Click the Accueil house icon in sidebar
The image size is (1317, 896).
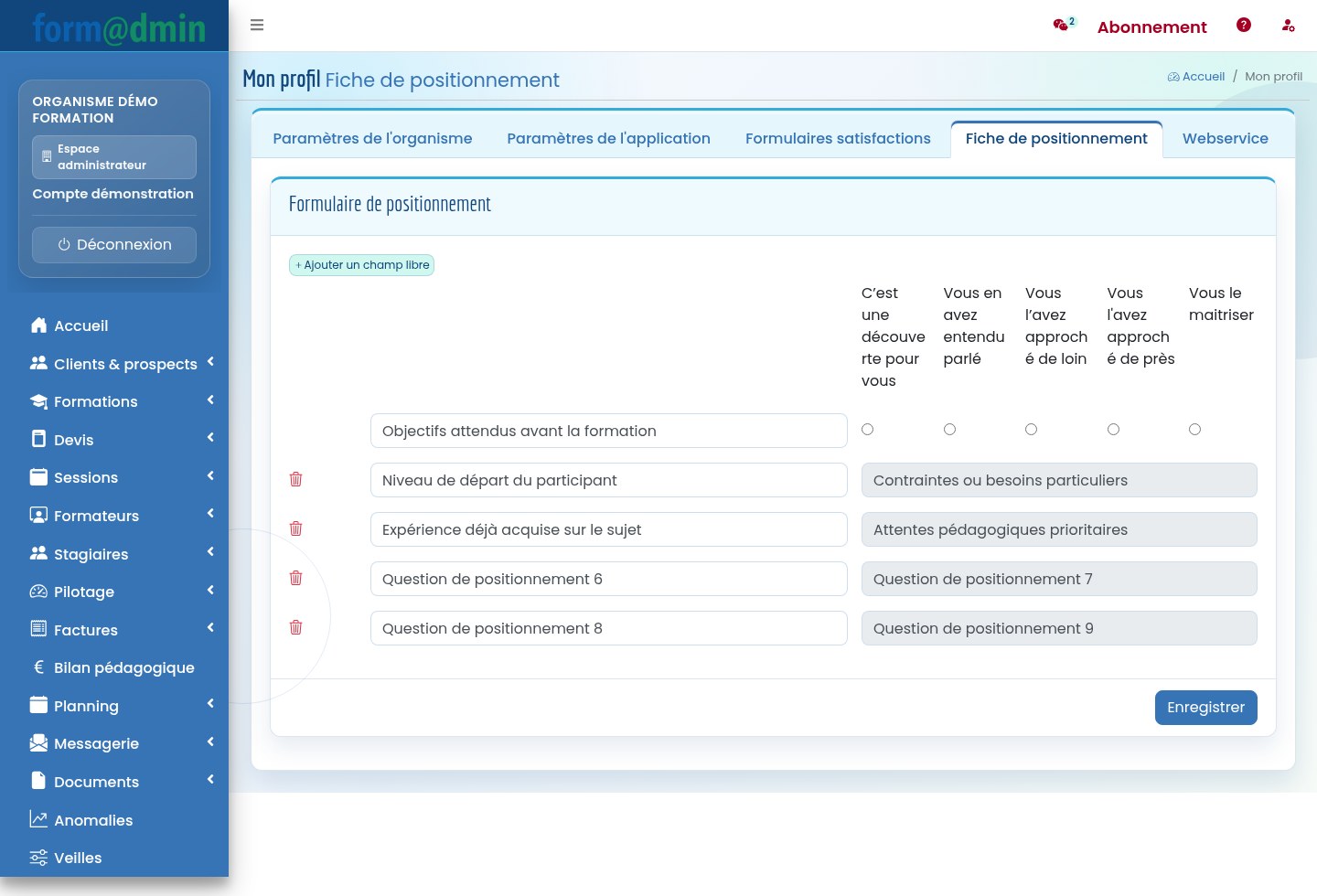coord(38,325)
